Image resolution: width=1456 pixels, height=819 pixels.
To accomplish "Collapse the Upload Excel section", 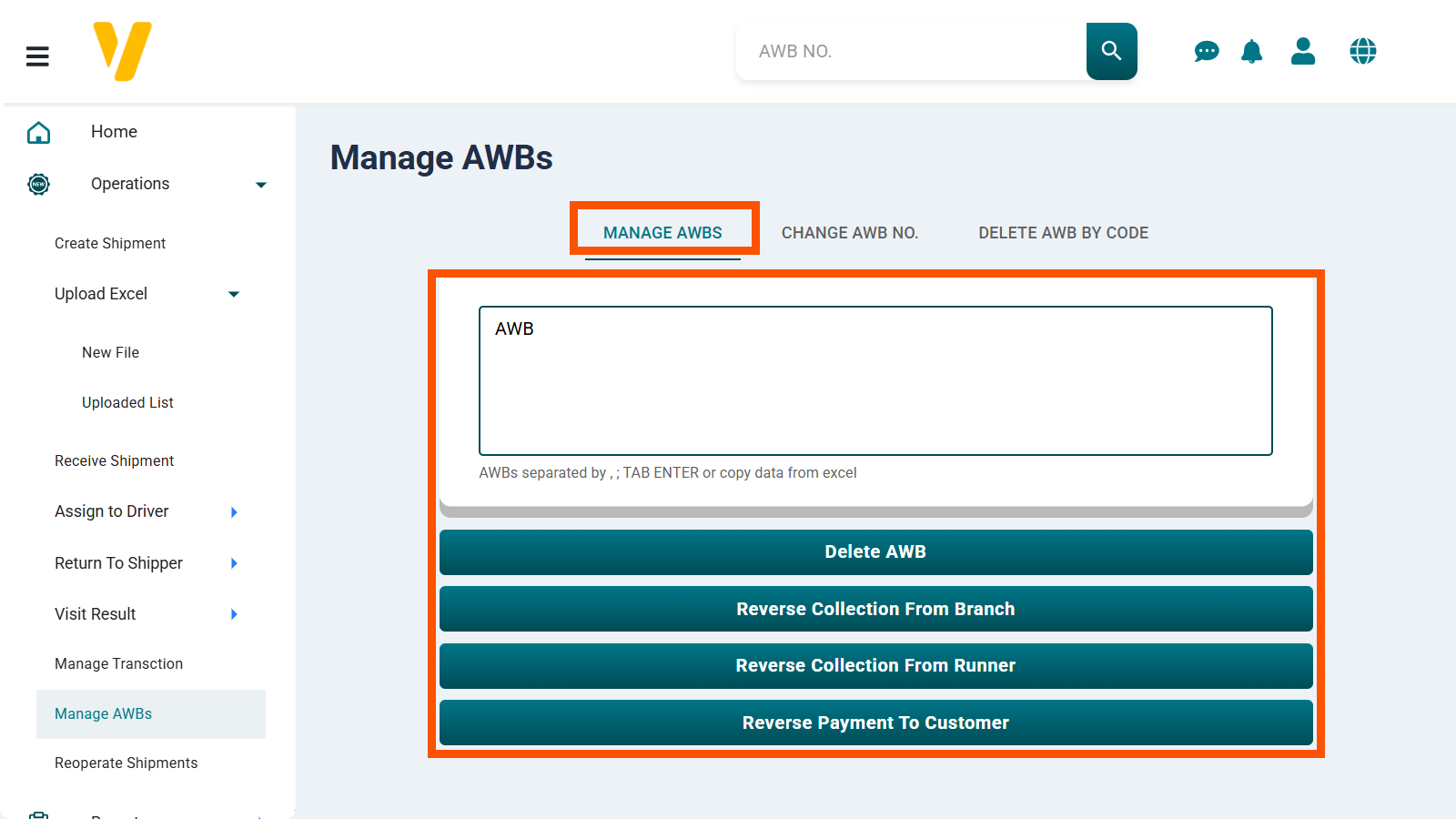I will [234, 293].
